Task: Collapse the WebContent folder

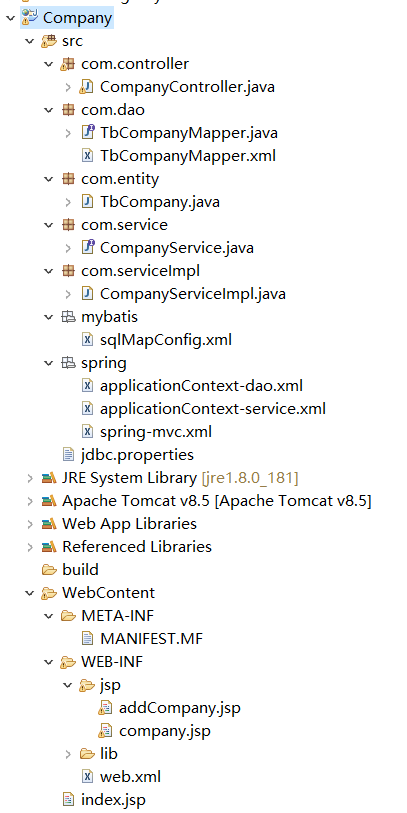Action: click(30, 593)
